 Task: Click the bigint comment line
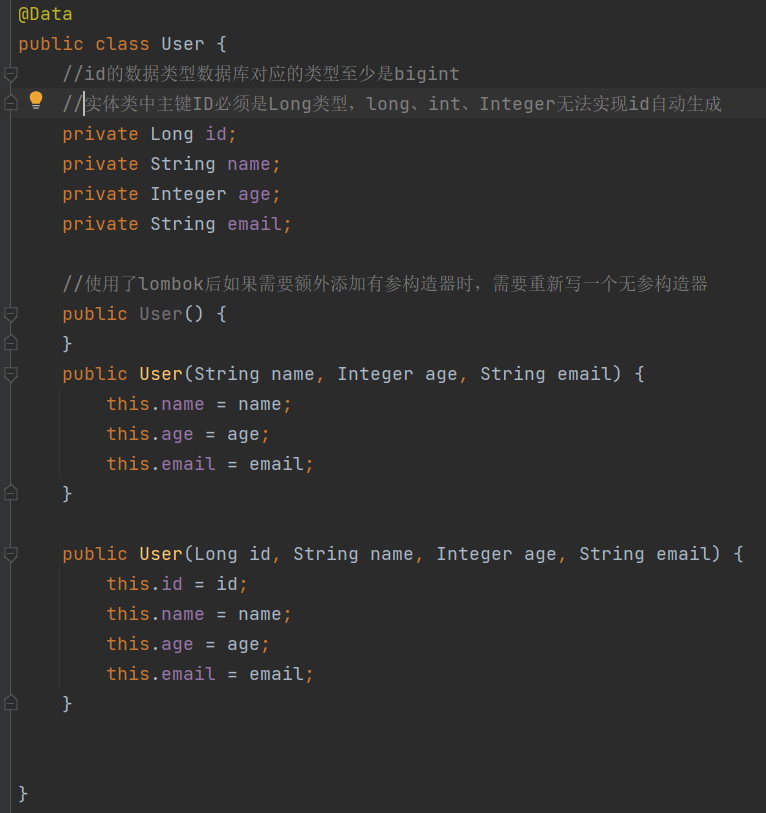coord(260,74)
